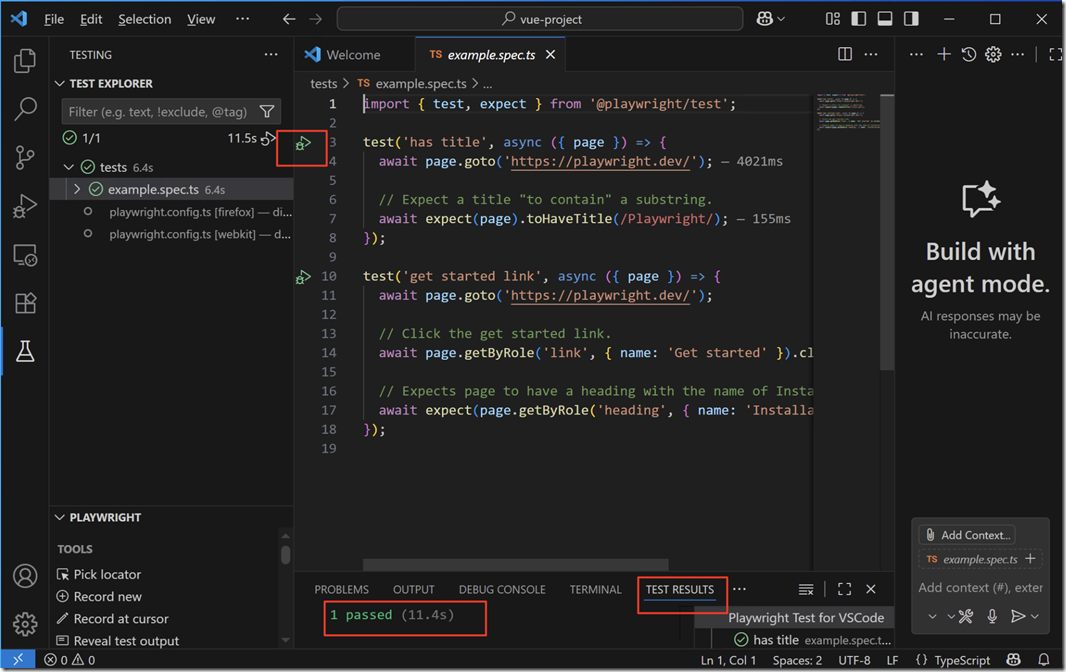Image resolution: width=1066 pixels, height=672 pixels.
Task: Open the Edit menu
Action: click(91, 19)
